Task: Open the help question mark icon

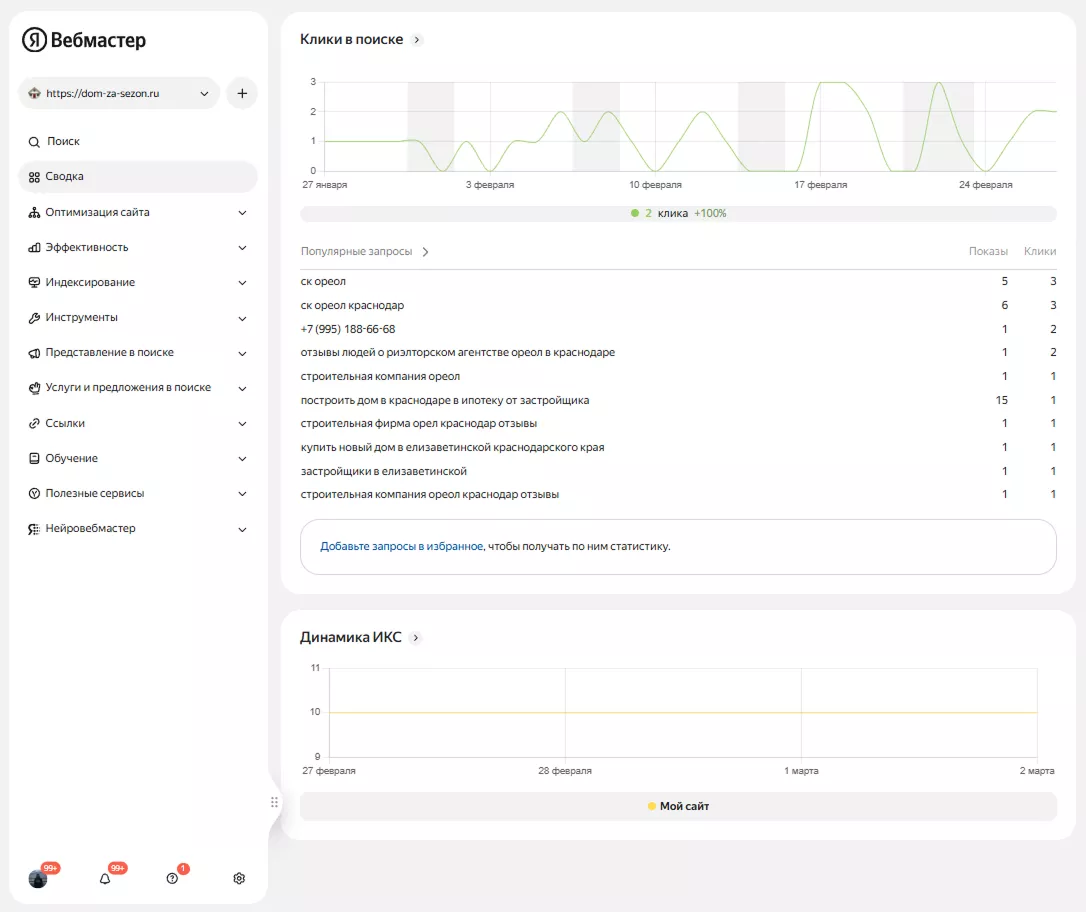Action: pos(172,879)
